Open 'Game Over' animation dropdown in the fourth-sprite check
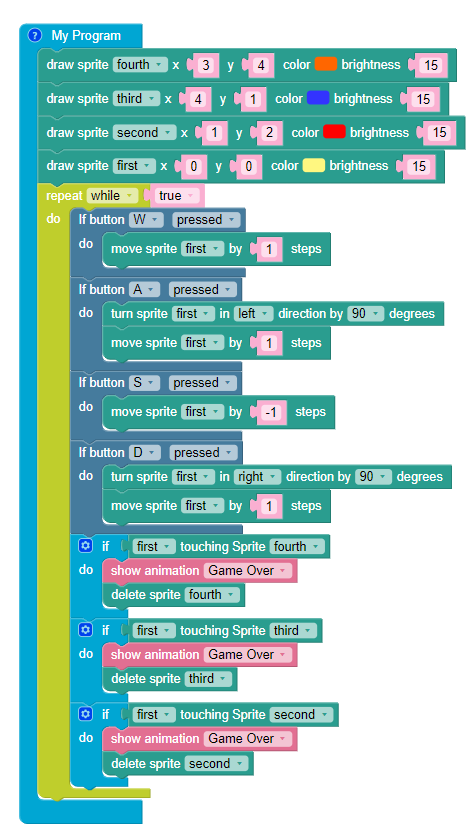Viewport: 468px width, 832px height. tap(247, 570)
